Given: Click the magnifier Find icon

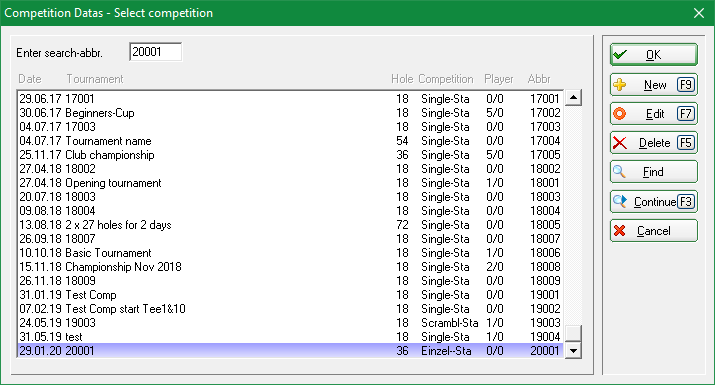Looking at the screenshot, I should coord(619,172).
